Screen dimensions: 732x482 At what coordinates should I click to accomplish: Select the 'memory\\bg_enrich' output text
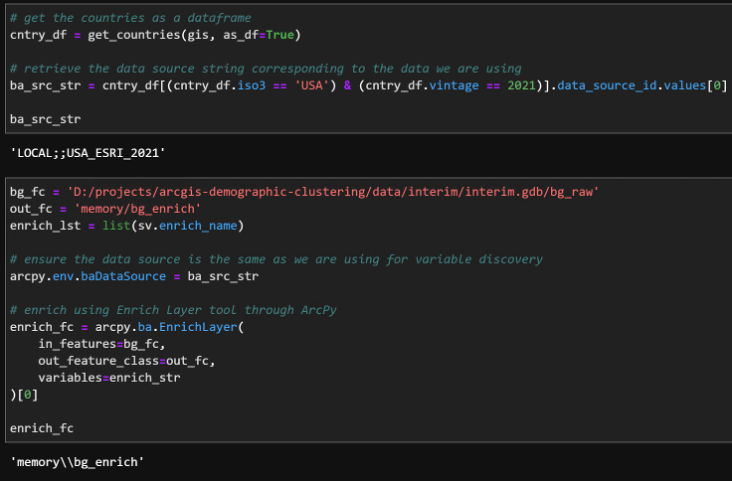click(x=77, y=462)
